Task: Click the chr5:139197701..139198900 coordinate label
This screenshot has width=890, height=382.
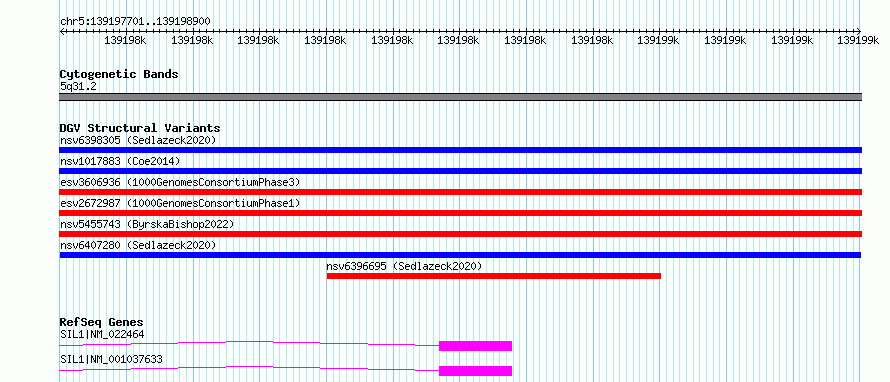Action: point(135,21)
